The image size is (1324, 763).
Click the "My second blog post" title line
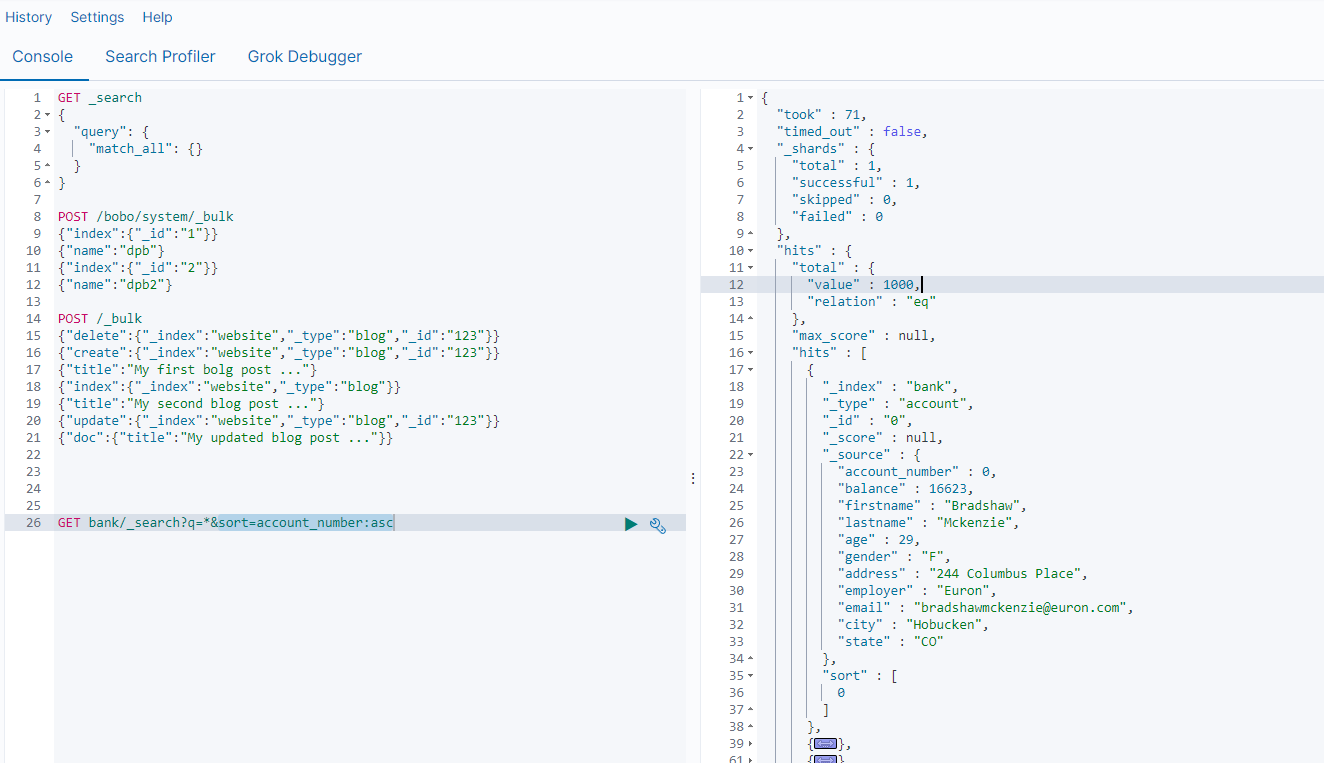pos(192,404)
